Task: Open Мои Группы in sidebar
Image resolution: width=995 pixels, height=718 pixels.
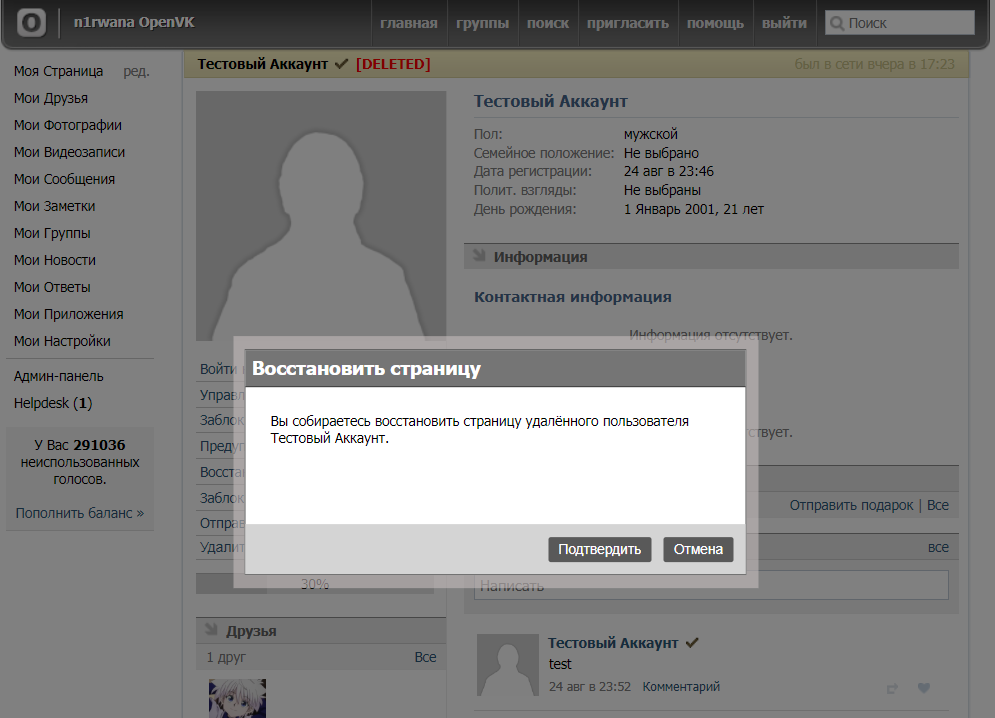Action: pyautogui.click(x=52, y=233)
